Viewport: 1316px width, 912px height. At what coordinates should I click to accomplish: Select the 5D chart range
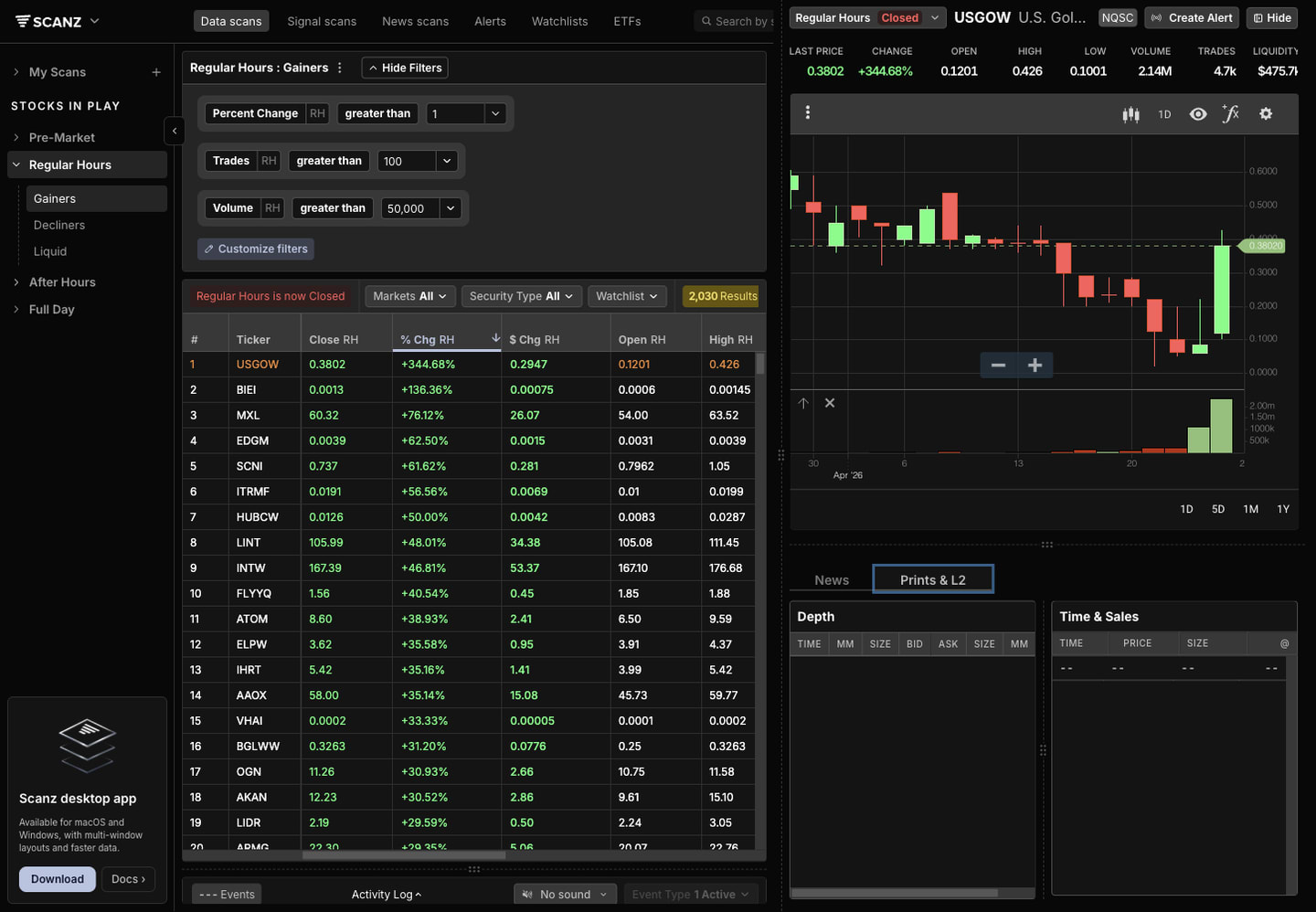tap(1218, 509)
